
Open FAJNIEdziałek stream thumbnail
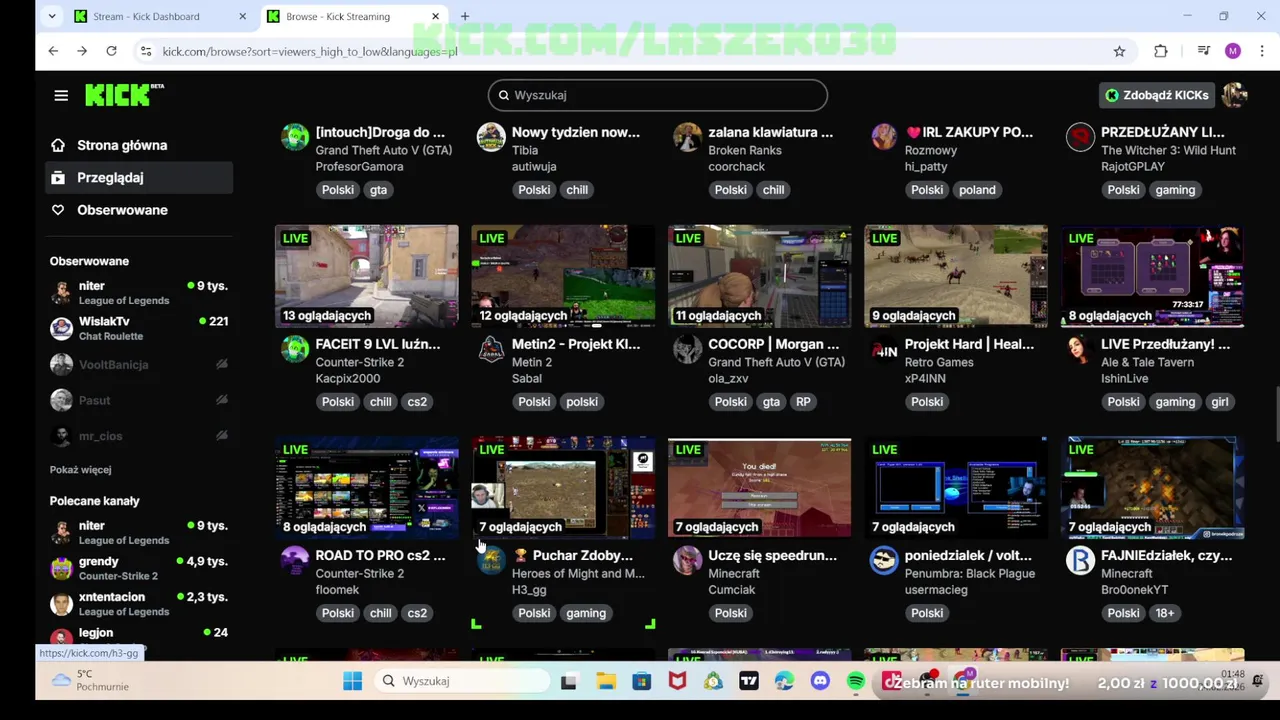pos(1152,488)
